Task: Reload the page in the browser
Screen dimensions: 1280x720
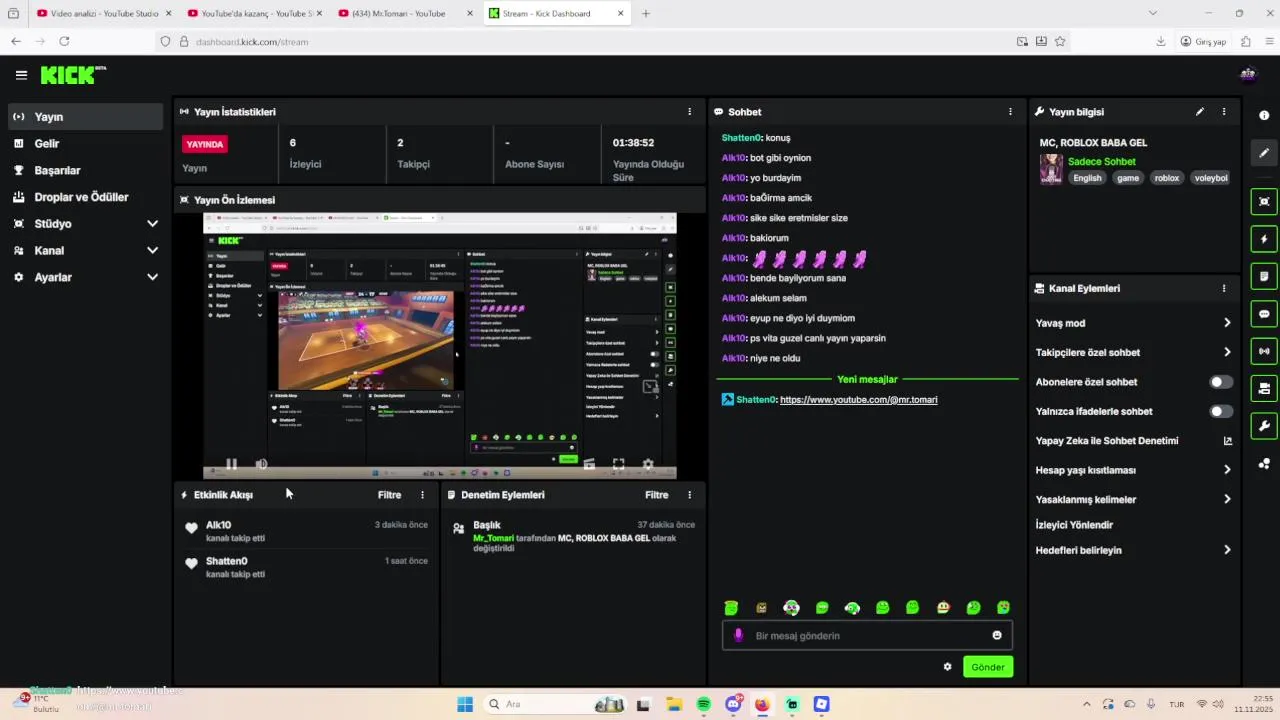Action: click(x=64, y=42)
